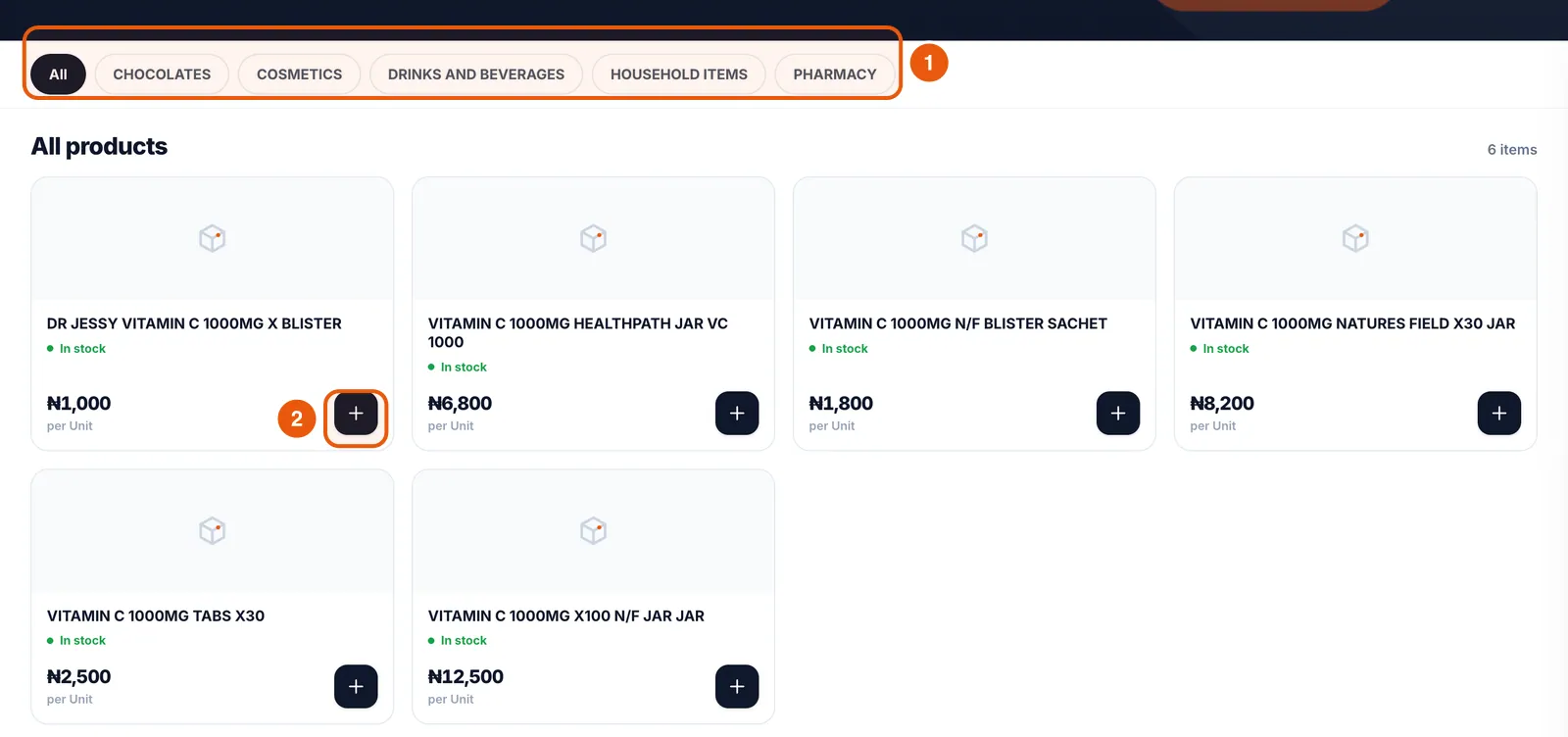This screenshot has height=737, width=1568.
Task: Add VITAMIN C N/F BLISTER SACHET to cart
Action: click(x=1118, y=414)
